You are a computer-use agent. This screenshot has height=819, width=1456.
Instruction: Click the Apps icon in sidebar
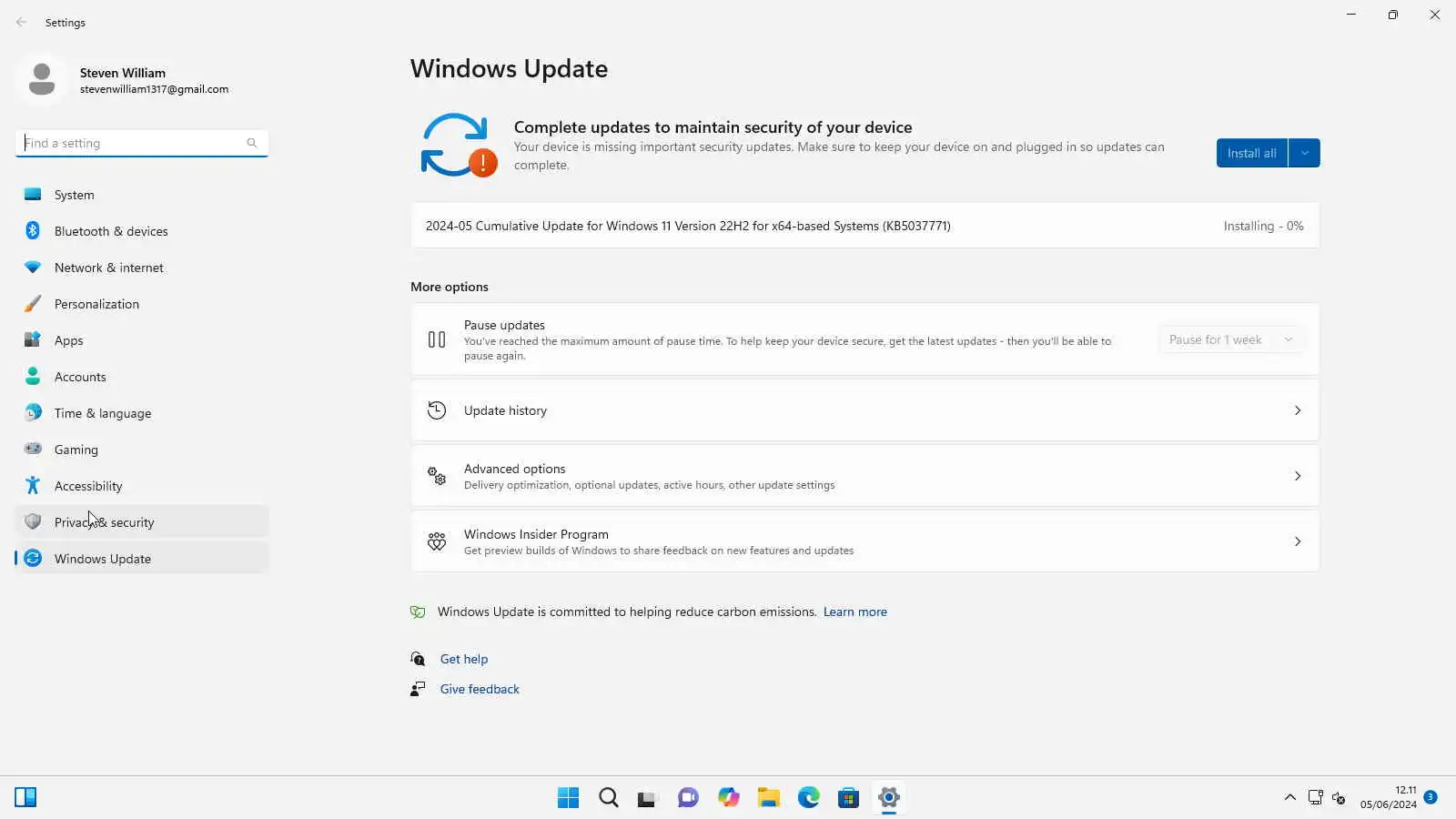point(33,340)
